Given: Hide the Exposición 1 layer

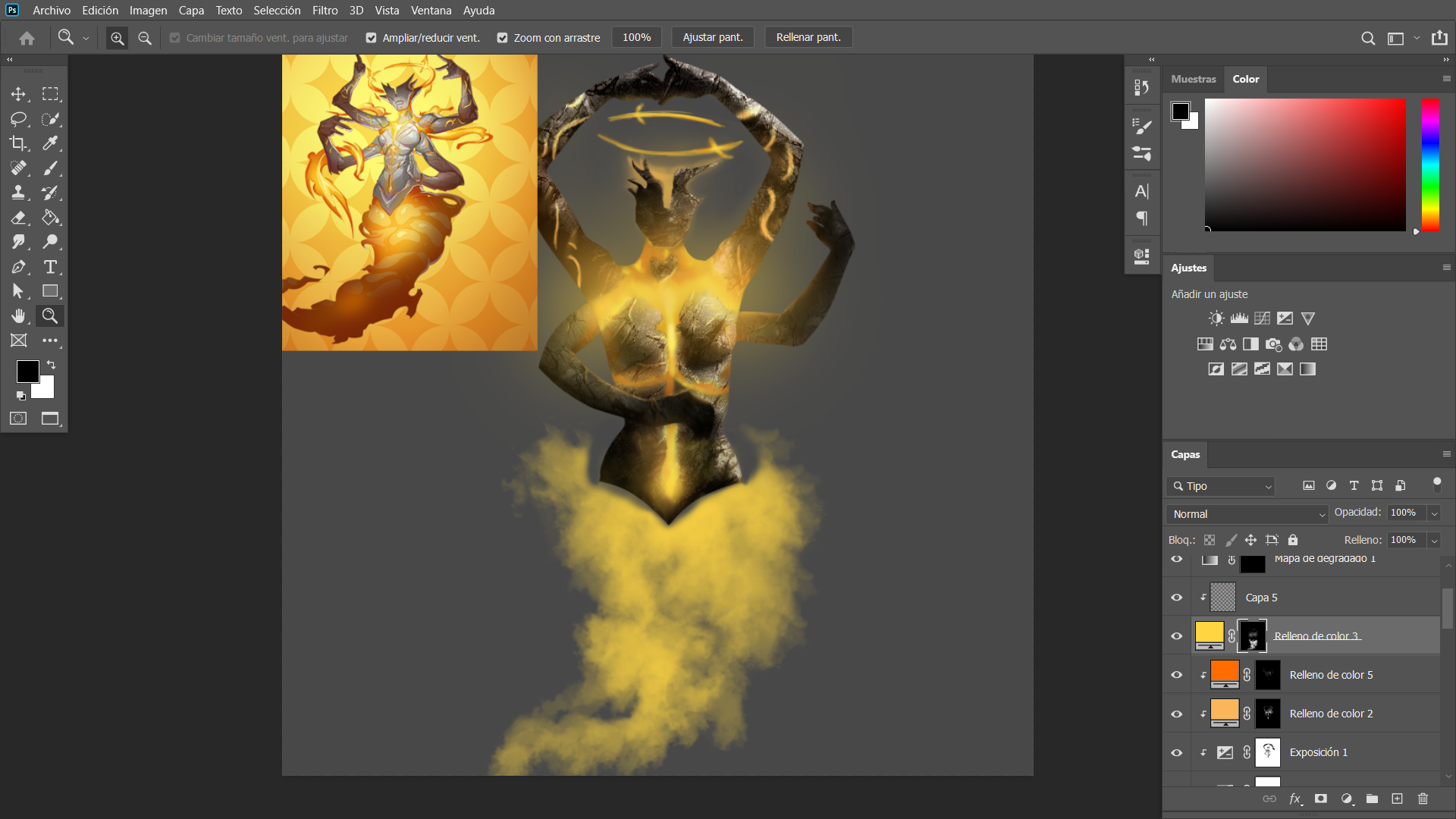Looking at the screenshot, I should (x=1177, y=752).
